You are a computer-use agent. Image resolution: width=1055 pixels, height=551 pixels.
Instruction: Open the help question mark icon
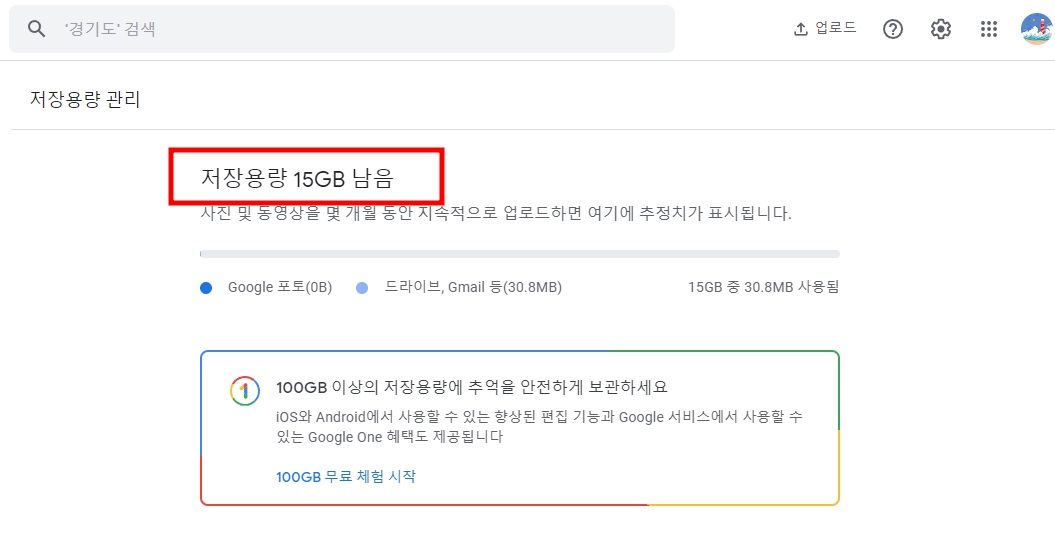point(893,29)
